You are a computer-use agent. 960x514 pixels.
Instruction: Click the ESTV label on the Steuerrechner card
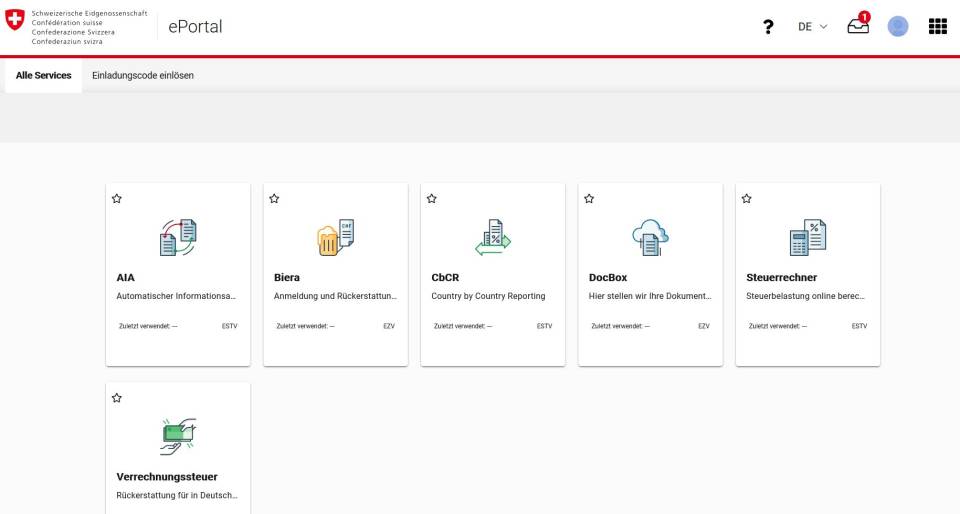coord(860,326)
